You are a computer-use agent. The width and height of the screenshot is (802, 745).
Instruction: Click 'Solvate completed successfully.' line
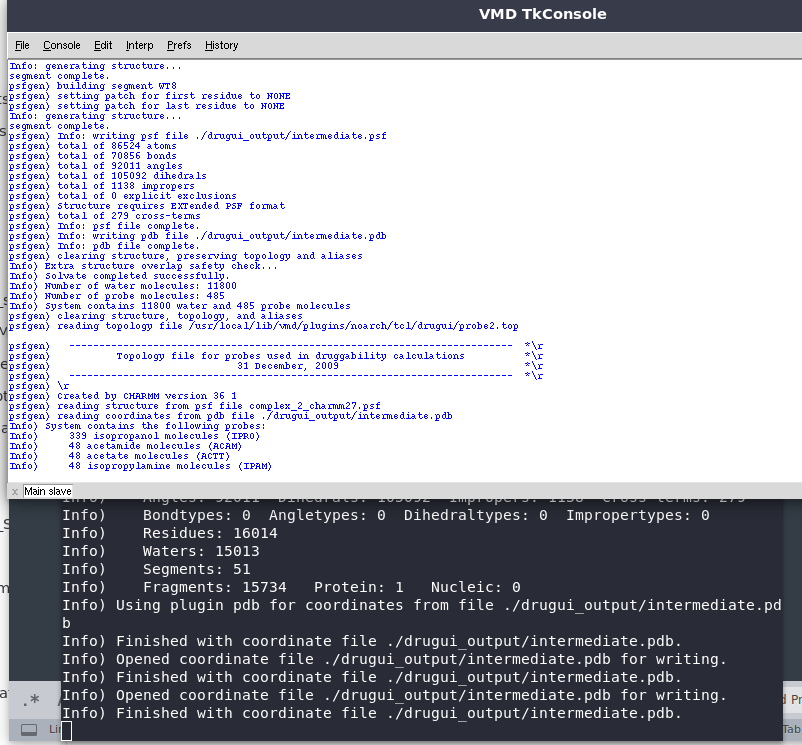point(120,276)
